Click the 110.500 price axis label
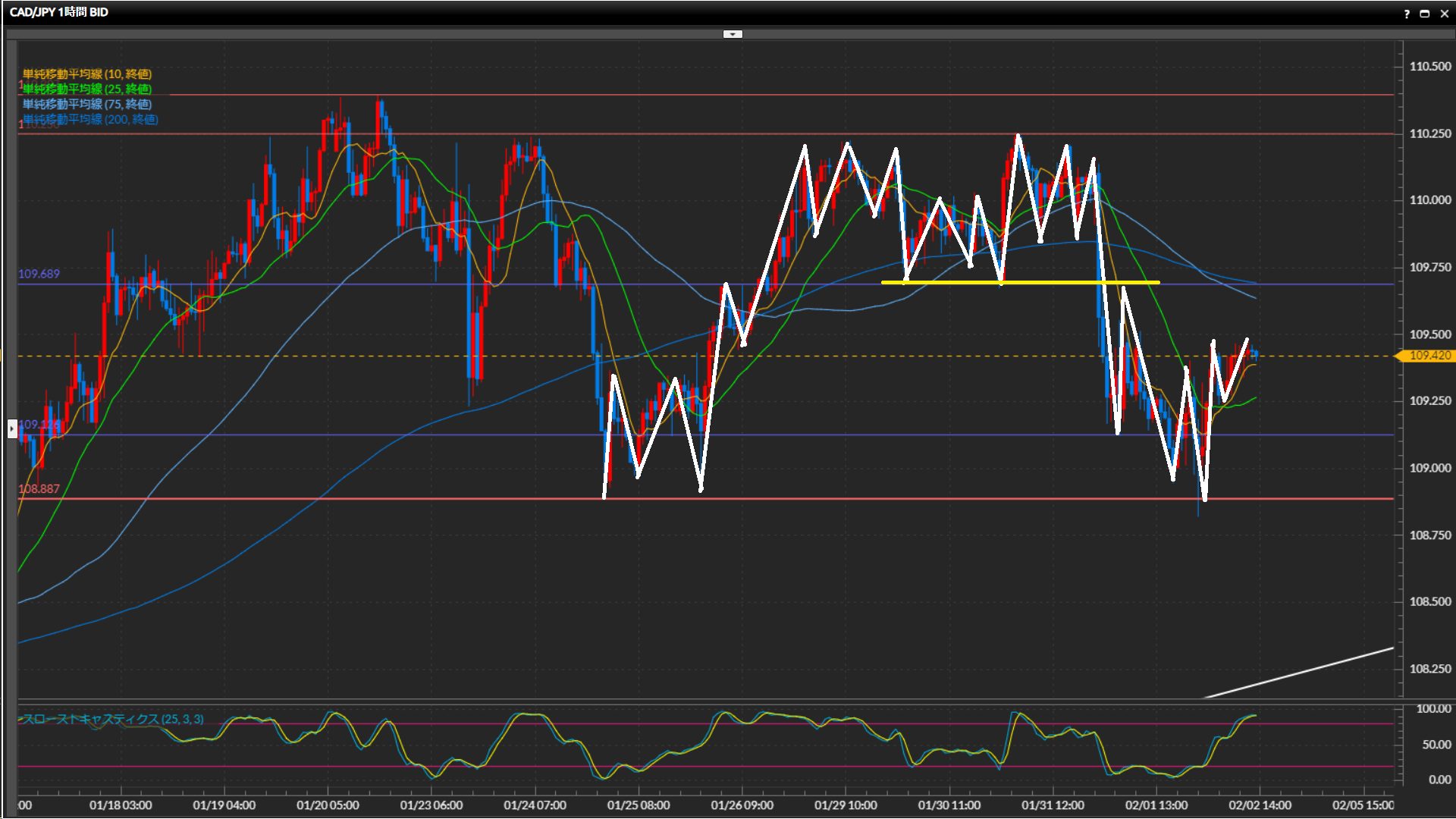The width and height of the screenshot is (1456, 819). (1430, 67)
